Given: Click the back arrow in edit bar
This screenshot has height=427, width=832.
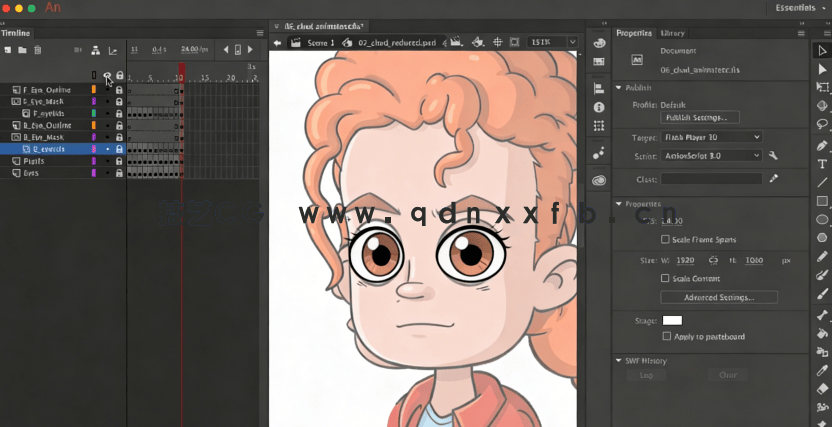Looking at the screenshot, I should 277,42.
